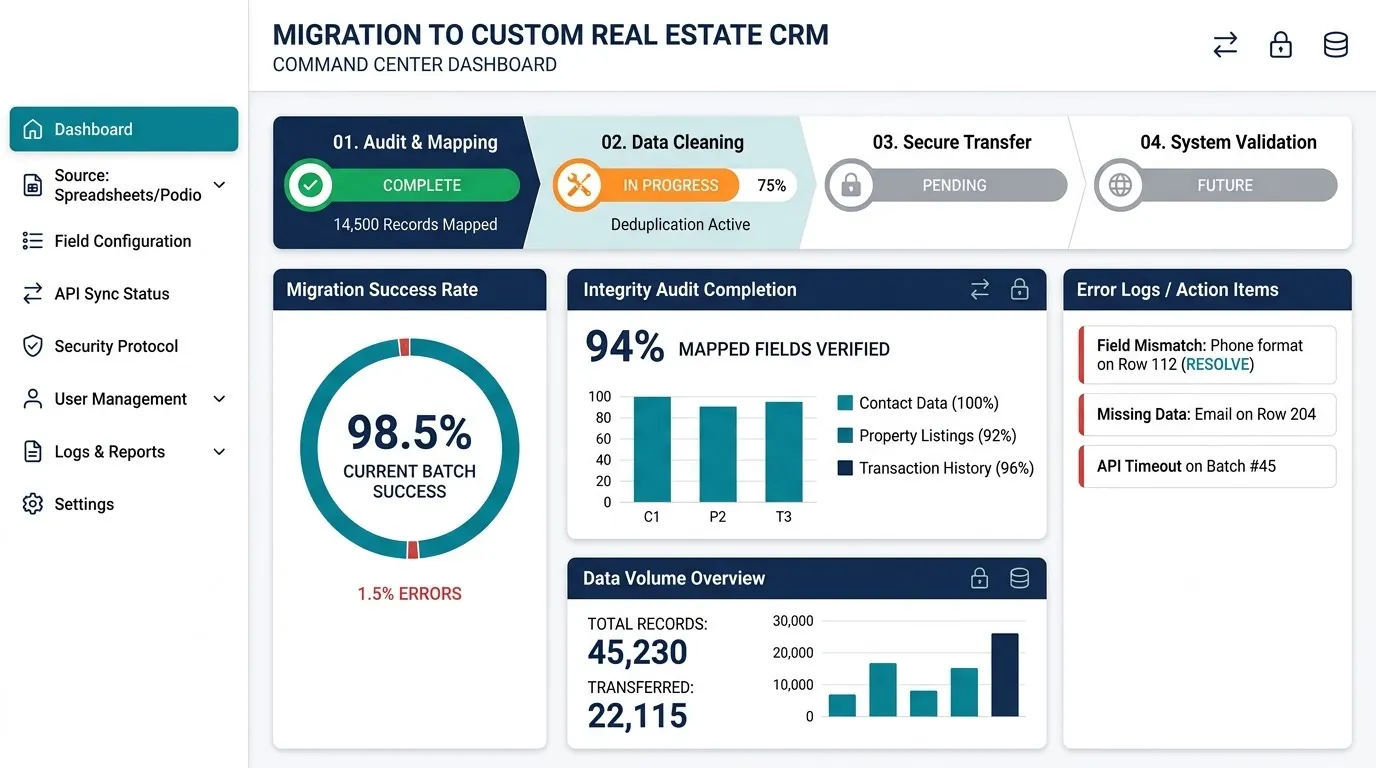Click database icon in Data Volume Overview header

coord(1020,578)
